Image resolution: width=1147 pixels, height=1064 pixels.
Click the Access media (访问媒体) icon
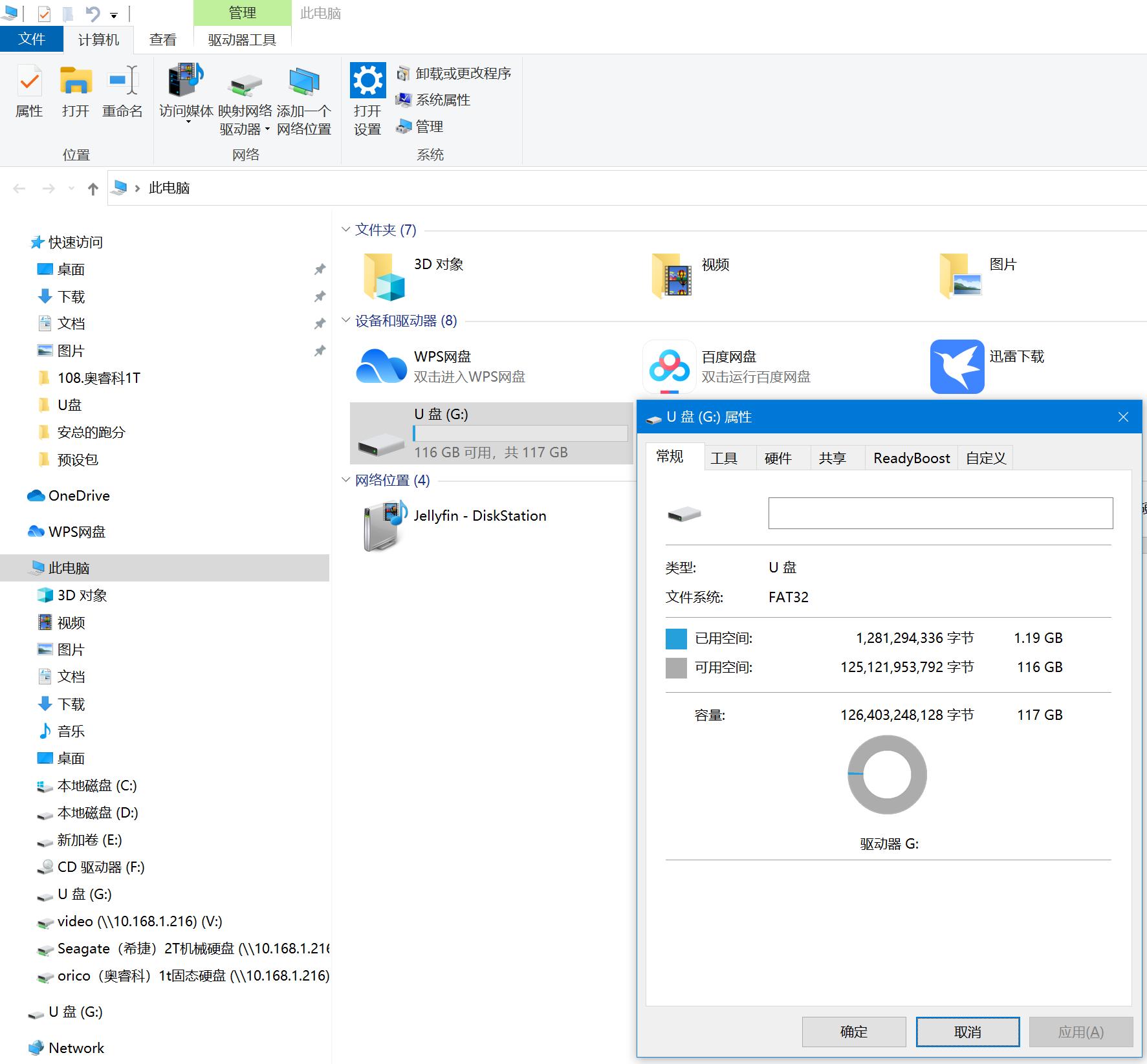coord(186,80)
